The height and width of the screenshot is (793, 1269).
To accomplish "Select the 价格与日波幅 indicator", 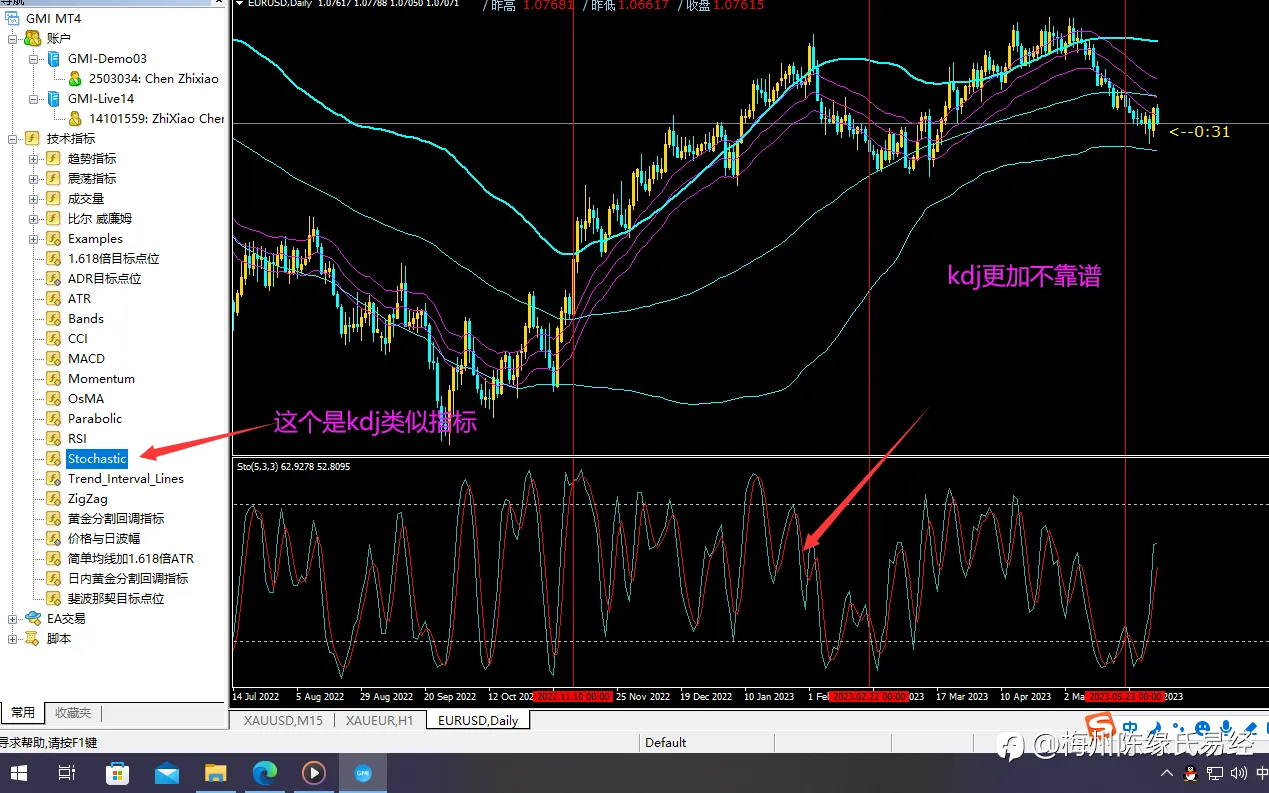I will [x=104, y=538].
